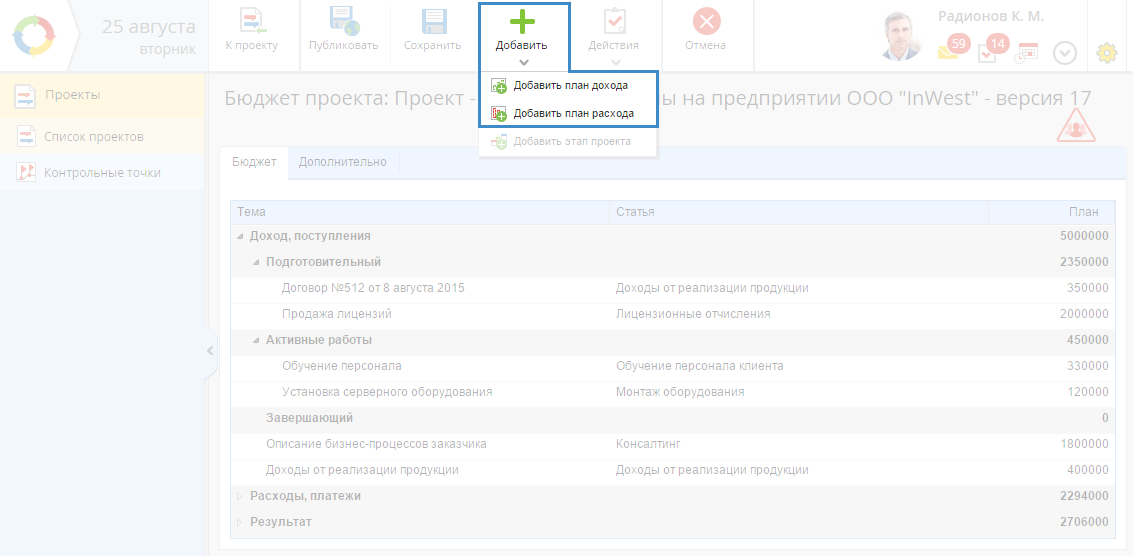Open Список проектов in the sidebar
1133x556 pixels.
click(94, 136)
